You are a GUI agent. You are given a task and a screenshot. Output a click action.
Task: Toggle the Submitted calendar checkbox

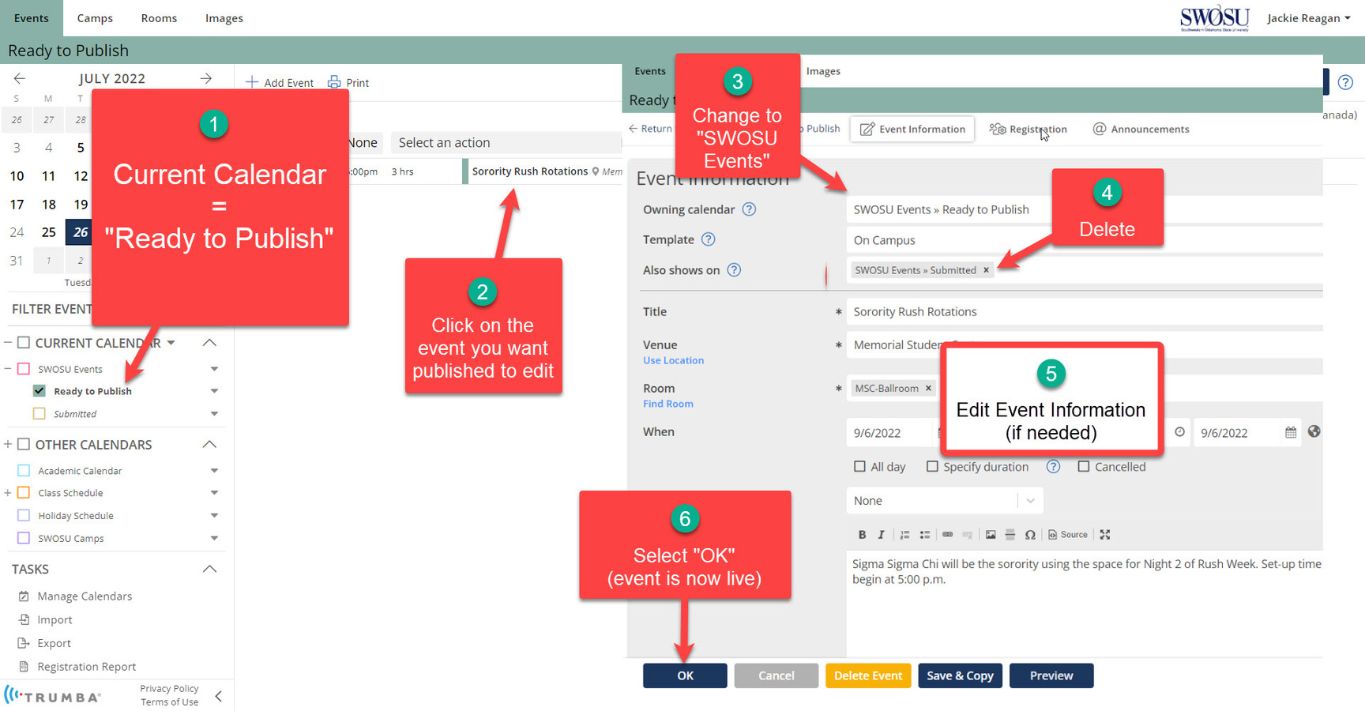(x=40, y=414)
